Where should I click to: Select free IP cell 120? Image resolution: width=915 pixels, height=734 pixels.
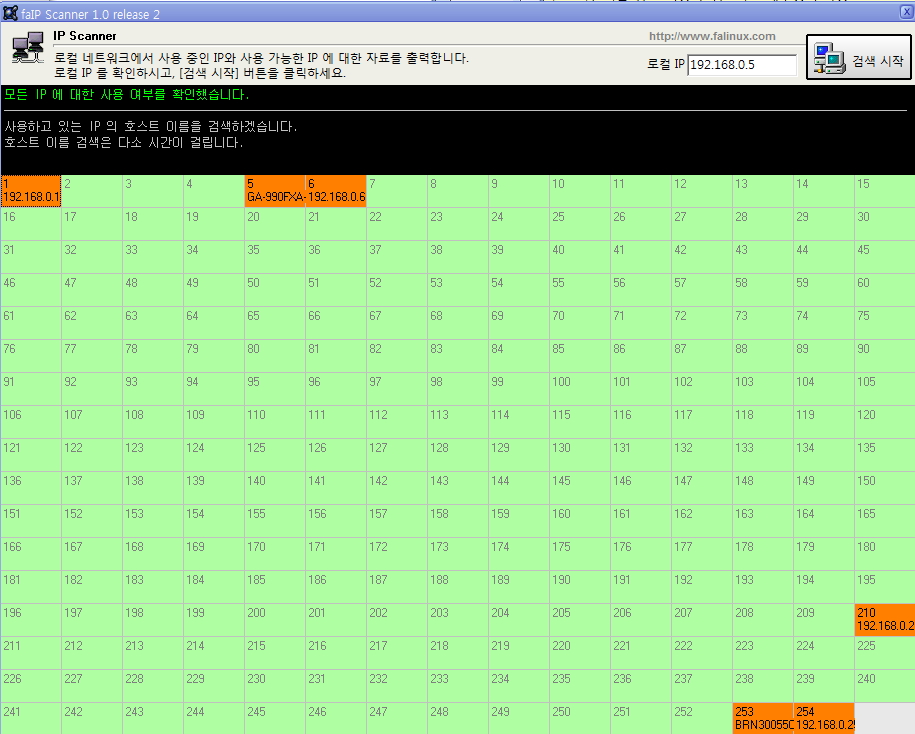(x=885, y=422)
